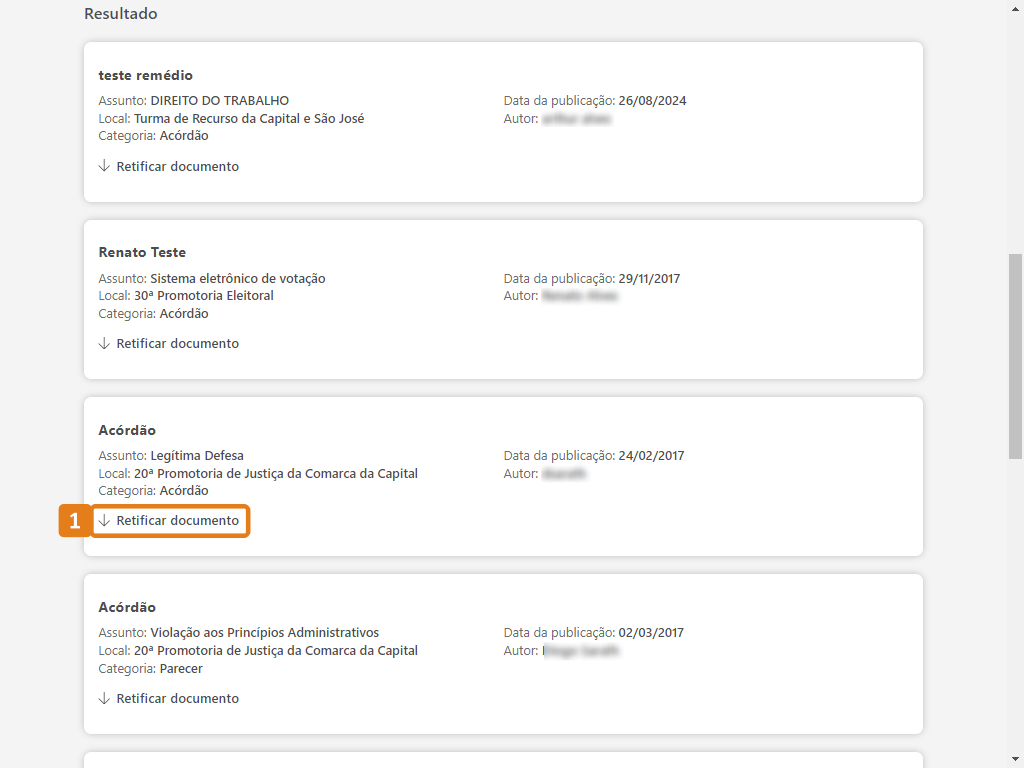Click the scrollbar down arrow button
This screenshot has width=1024, height=768.
coord(1015,759)
